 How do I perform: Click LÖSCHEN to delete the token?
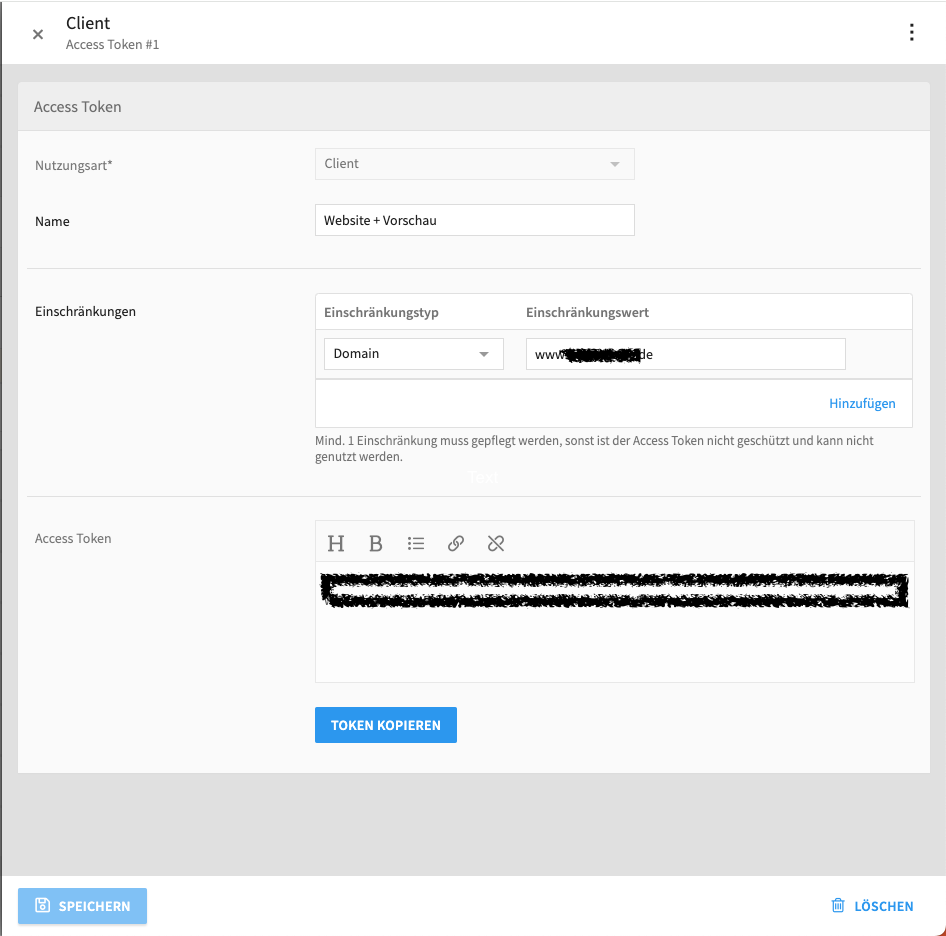point(883,905)
